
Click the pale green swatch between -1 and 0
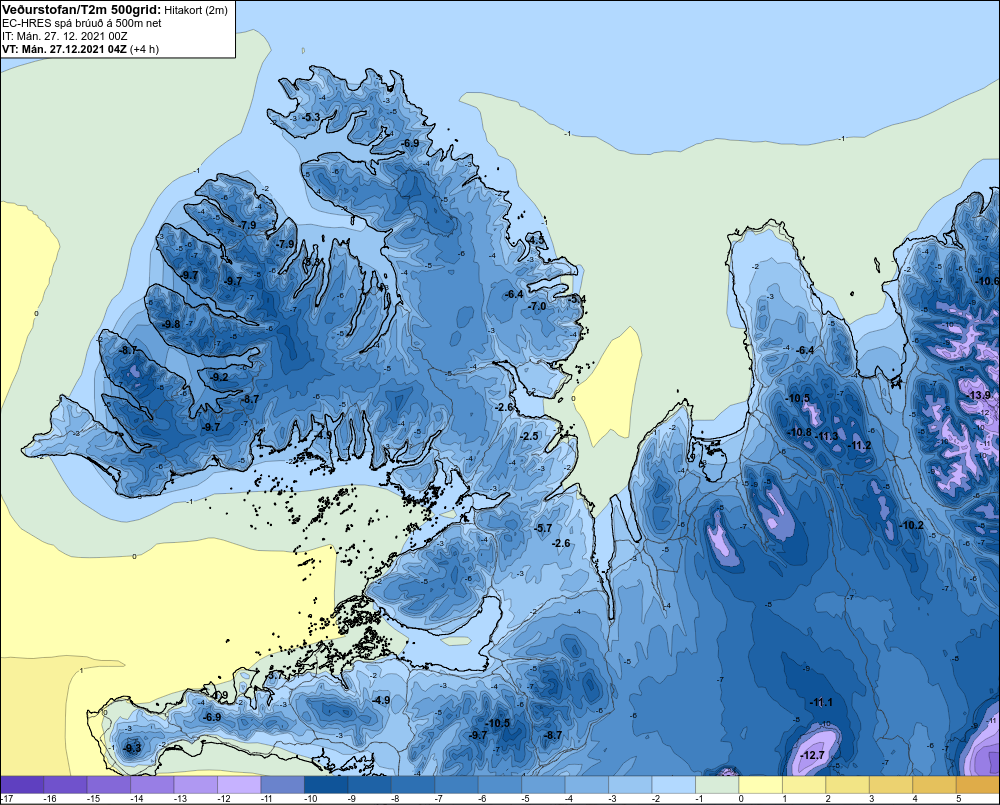click(717, 785)
